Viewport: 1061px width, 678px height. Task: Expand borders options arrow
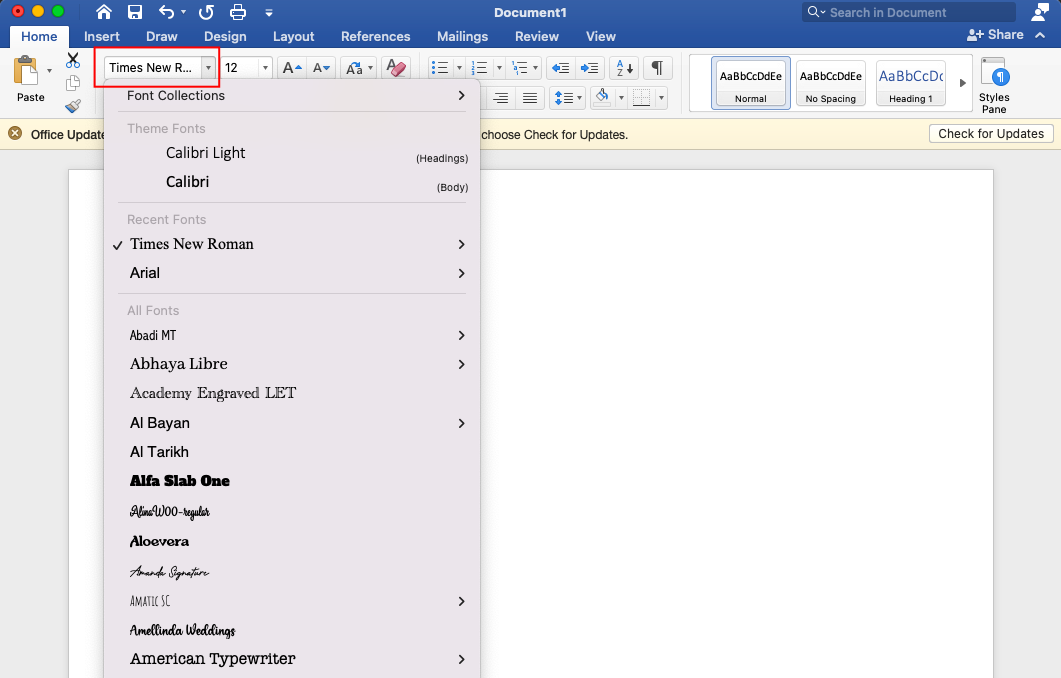coord(661,99)
